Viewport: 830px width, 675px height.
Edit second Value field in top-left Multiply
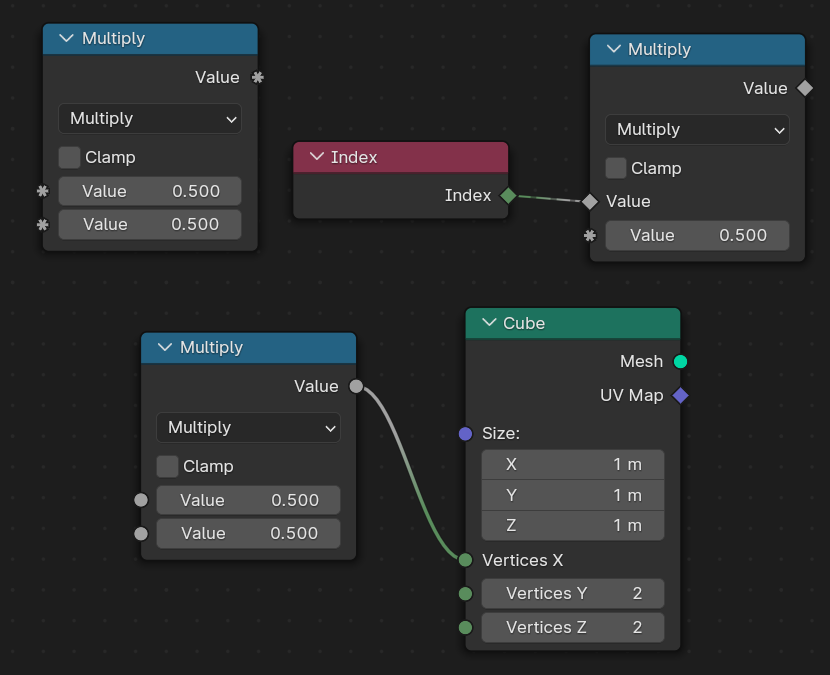(x=150, y=224)
